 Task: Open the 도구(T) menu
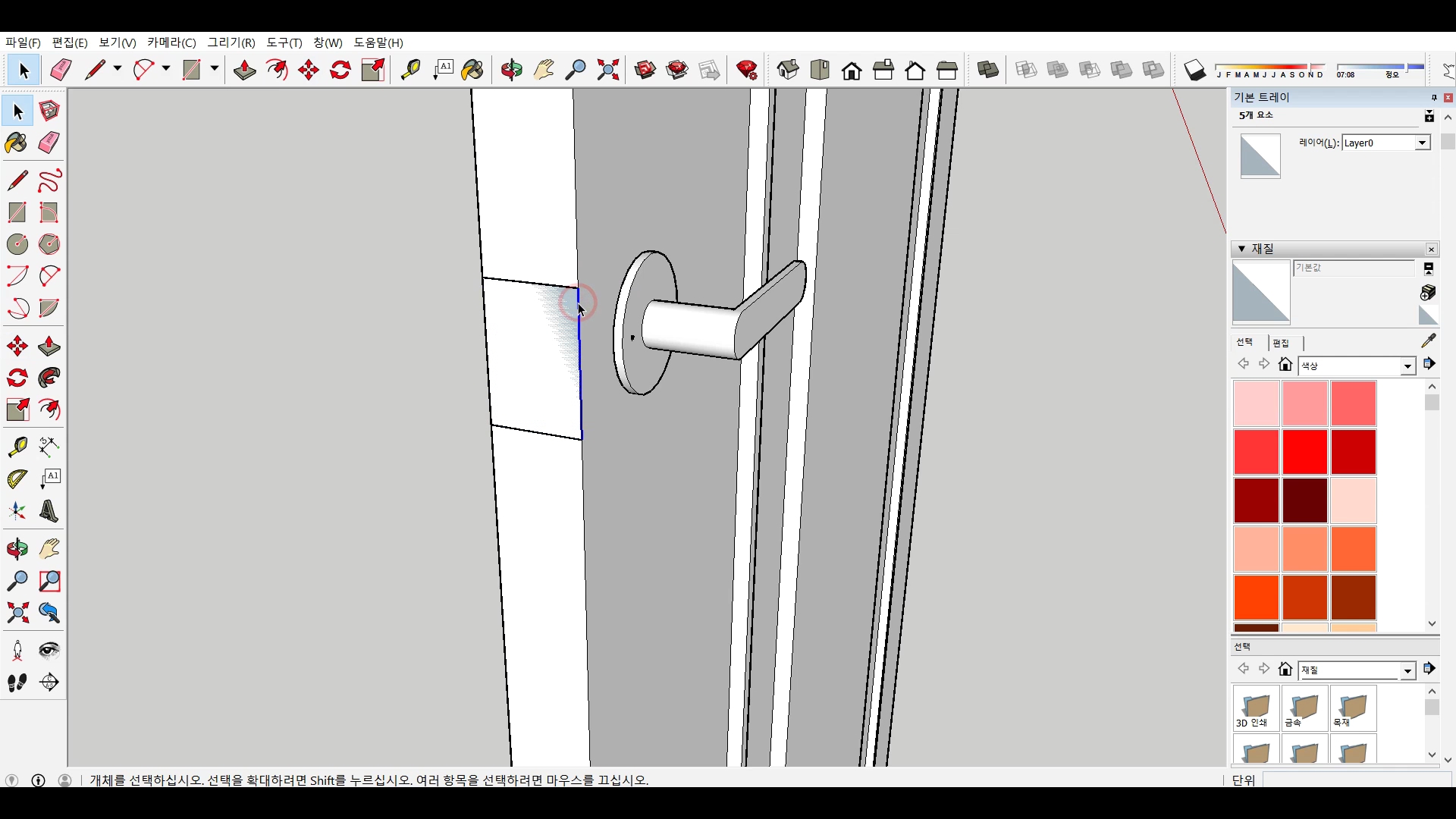(x=284, y=42)
